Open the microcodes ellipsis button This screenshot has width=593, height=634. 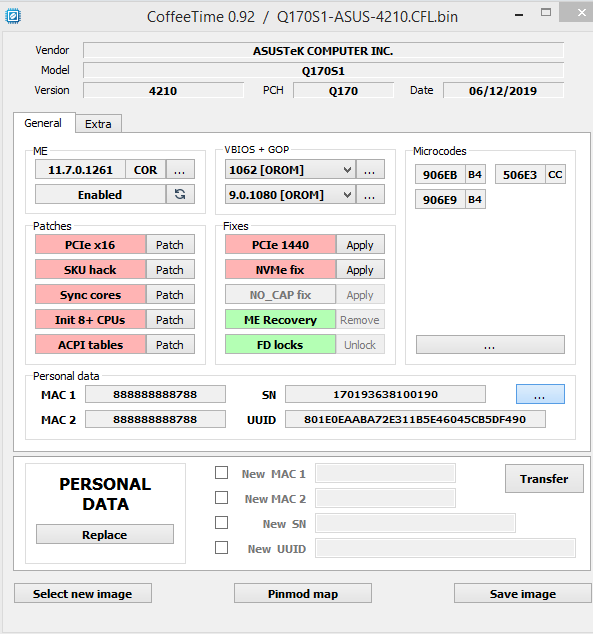490,345
